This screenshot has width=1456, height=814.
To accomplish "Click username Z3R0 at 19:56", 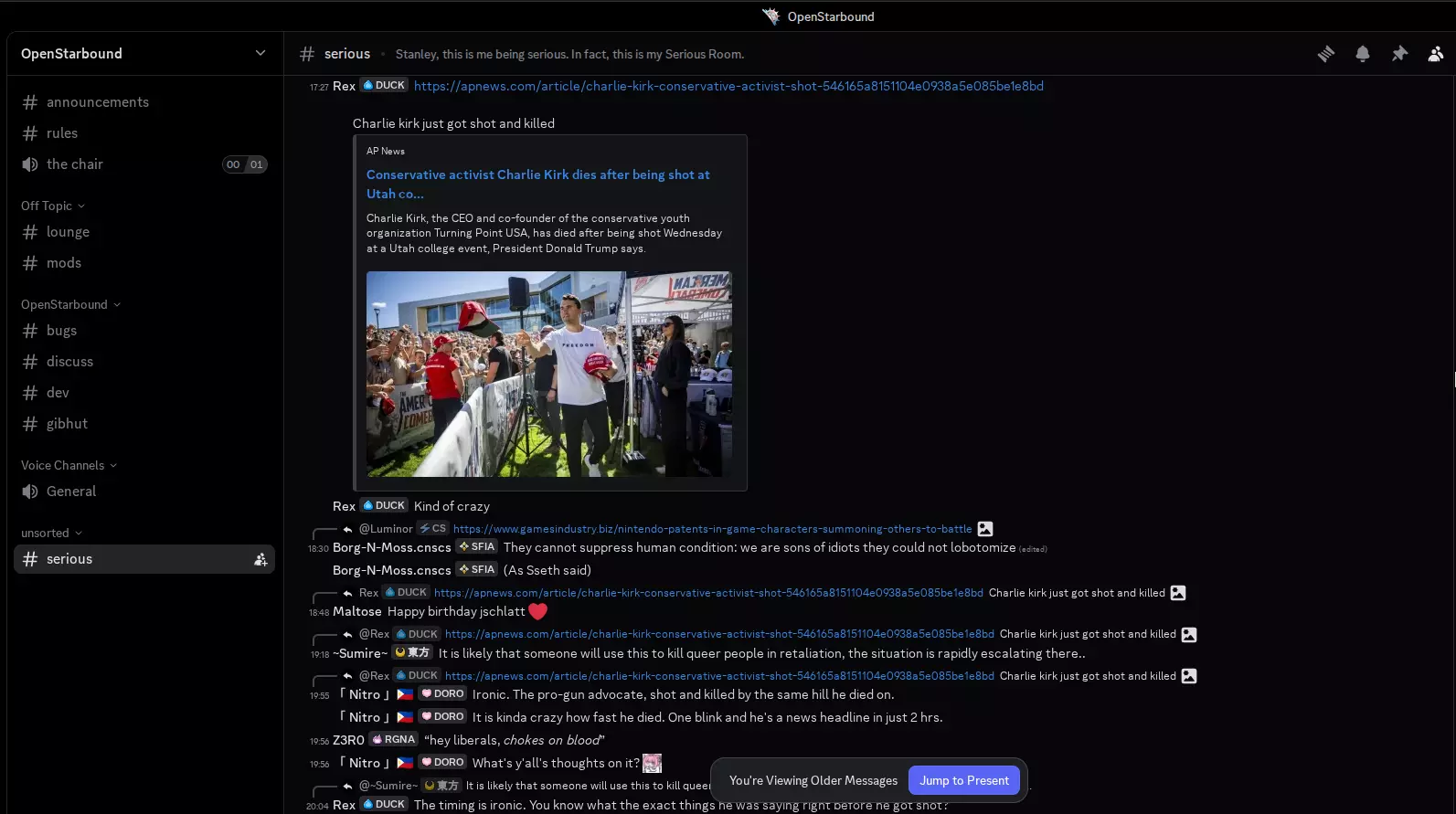I will [x=348, y=740].
